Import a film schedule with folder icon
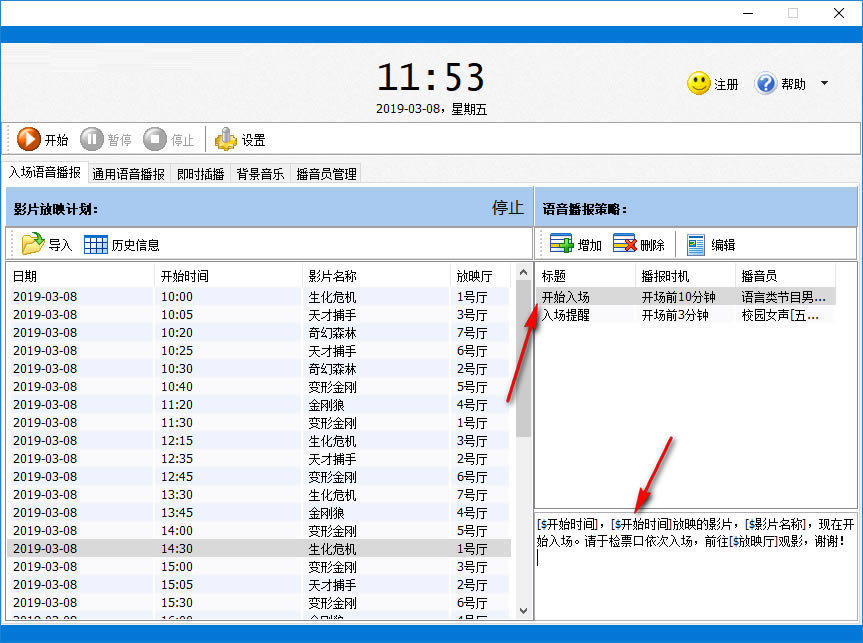863x643 pixels. [34, 244]
